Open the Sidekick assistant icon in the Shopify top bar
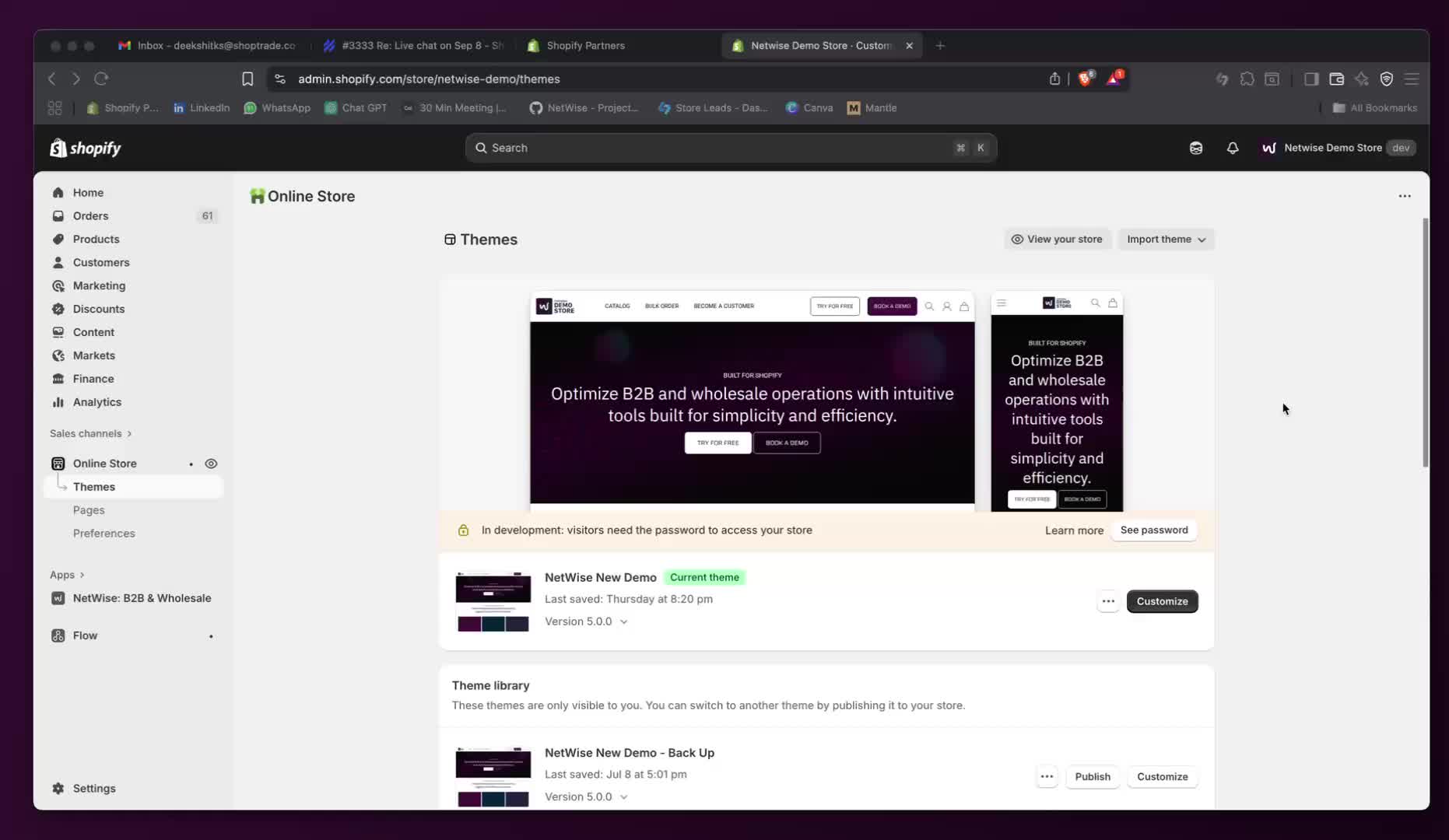The image size is (1449, 840). [1196, 148]
